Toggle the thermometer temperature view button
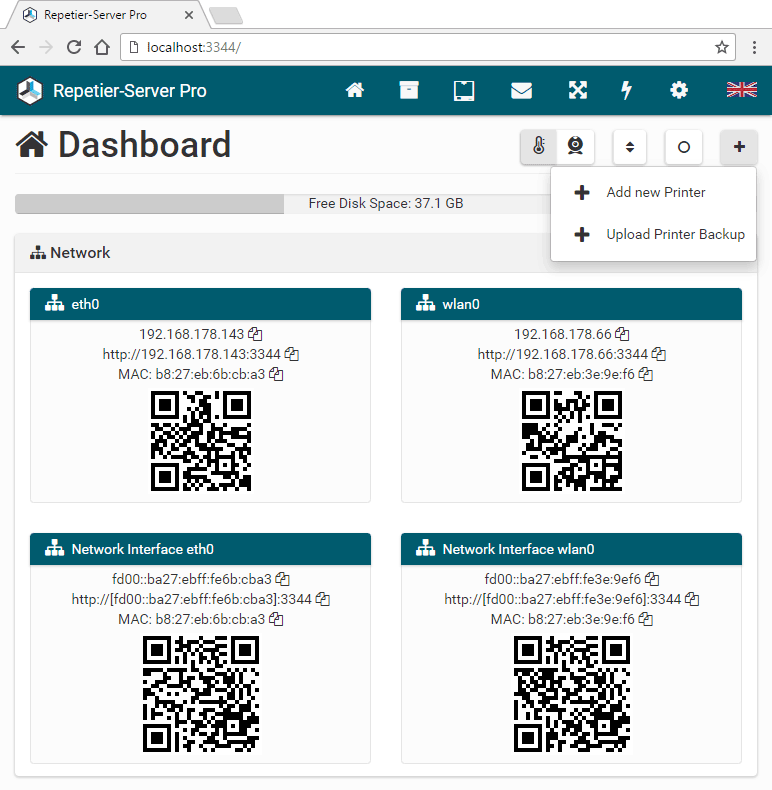This screenshot has width=772, height=790. pos(539,147)
